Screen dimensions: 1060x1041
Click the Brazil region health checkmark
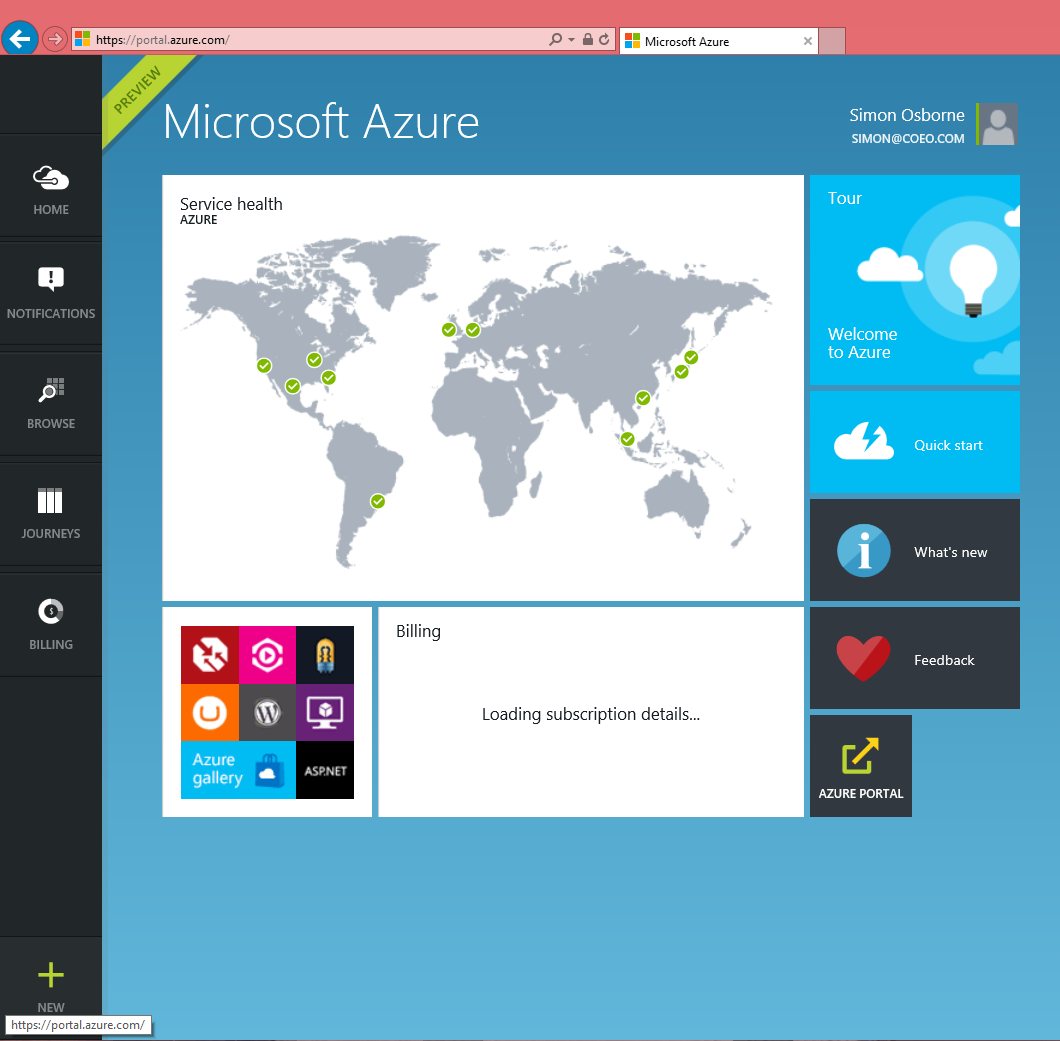tap(378, 501)
